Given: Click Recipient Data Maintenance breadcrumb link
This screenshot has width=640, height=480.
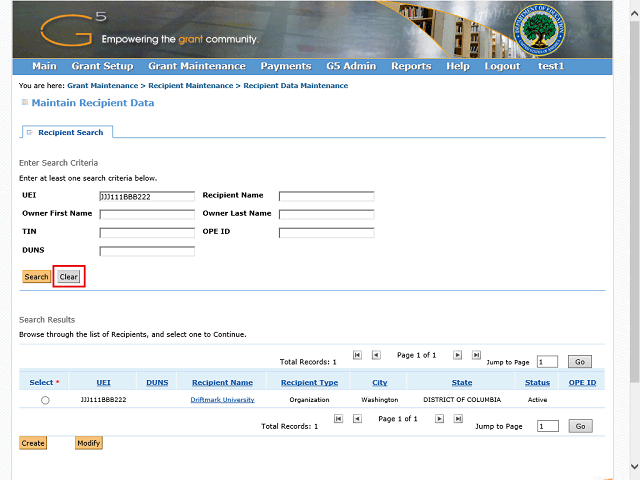Looking at the screenshot, I should coord(296,86).
